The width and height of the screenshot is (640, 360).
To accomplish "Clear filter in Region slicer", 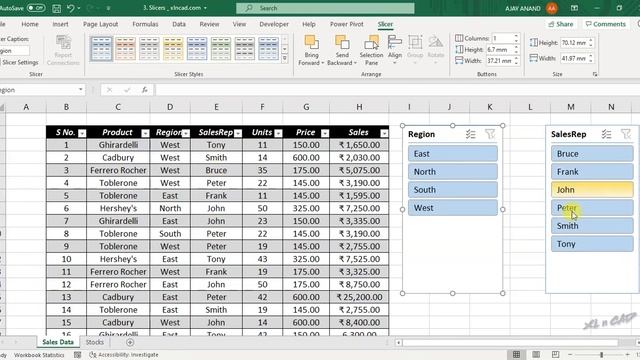I will point(490,134).
